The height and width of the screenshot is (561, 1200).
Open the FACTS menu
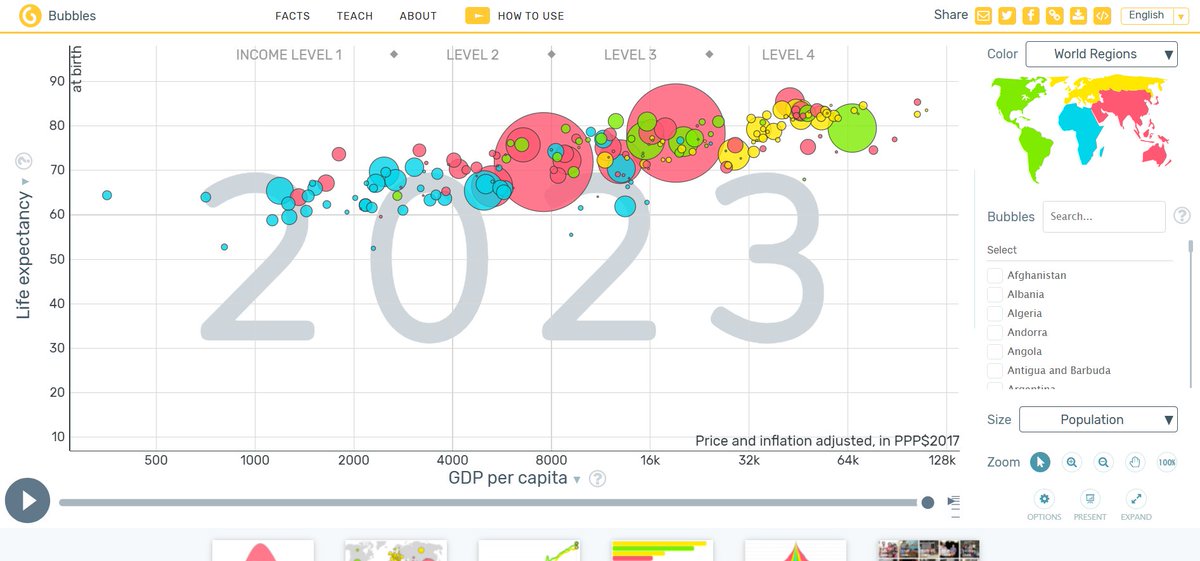pyautogui.click(x=293, y=16)
